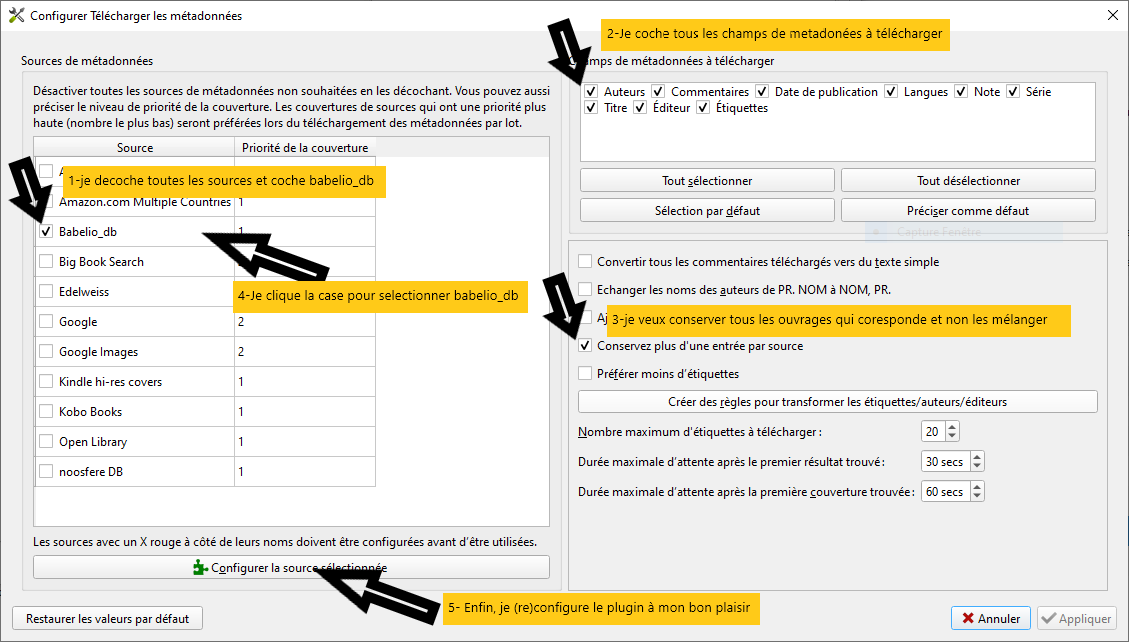
Task: Select cover priority cell for Kindle hi-res covers
Action: point(305,381)
